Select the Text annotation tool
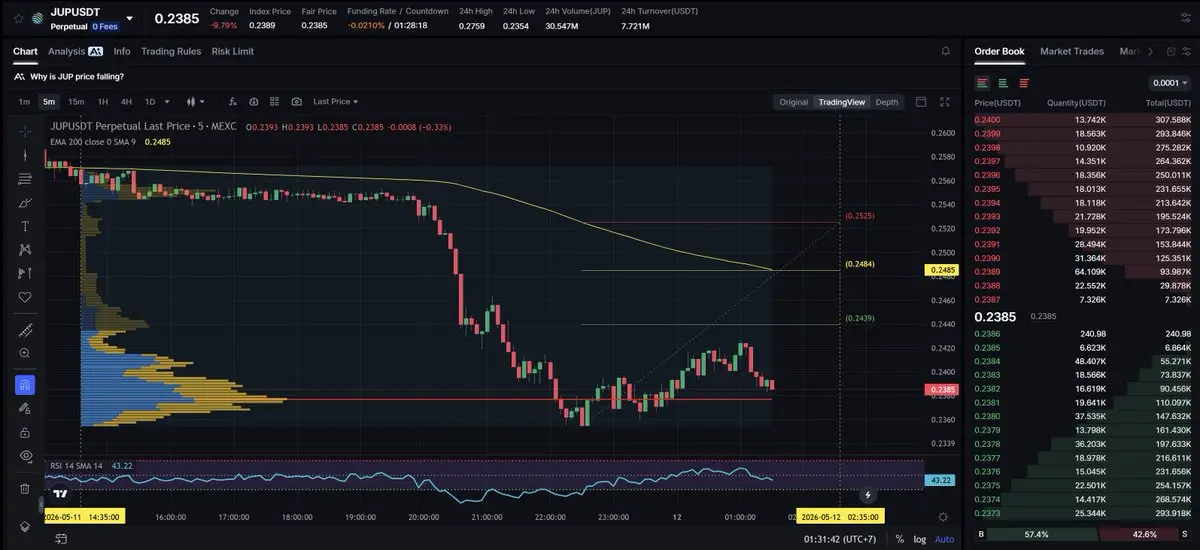The width and height of the screenshot is (1200, 550). [x=25, y=226]
